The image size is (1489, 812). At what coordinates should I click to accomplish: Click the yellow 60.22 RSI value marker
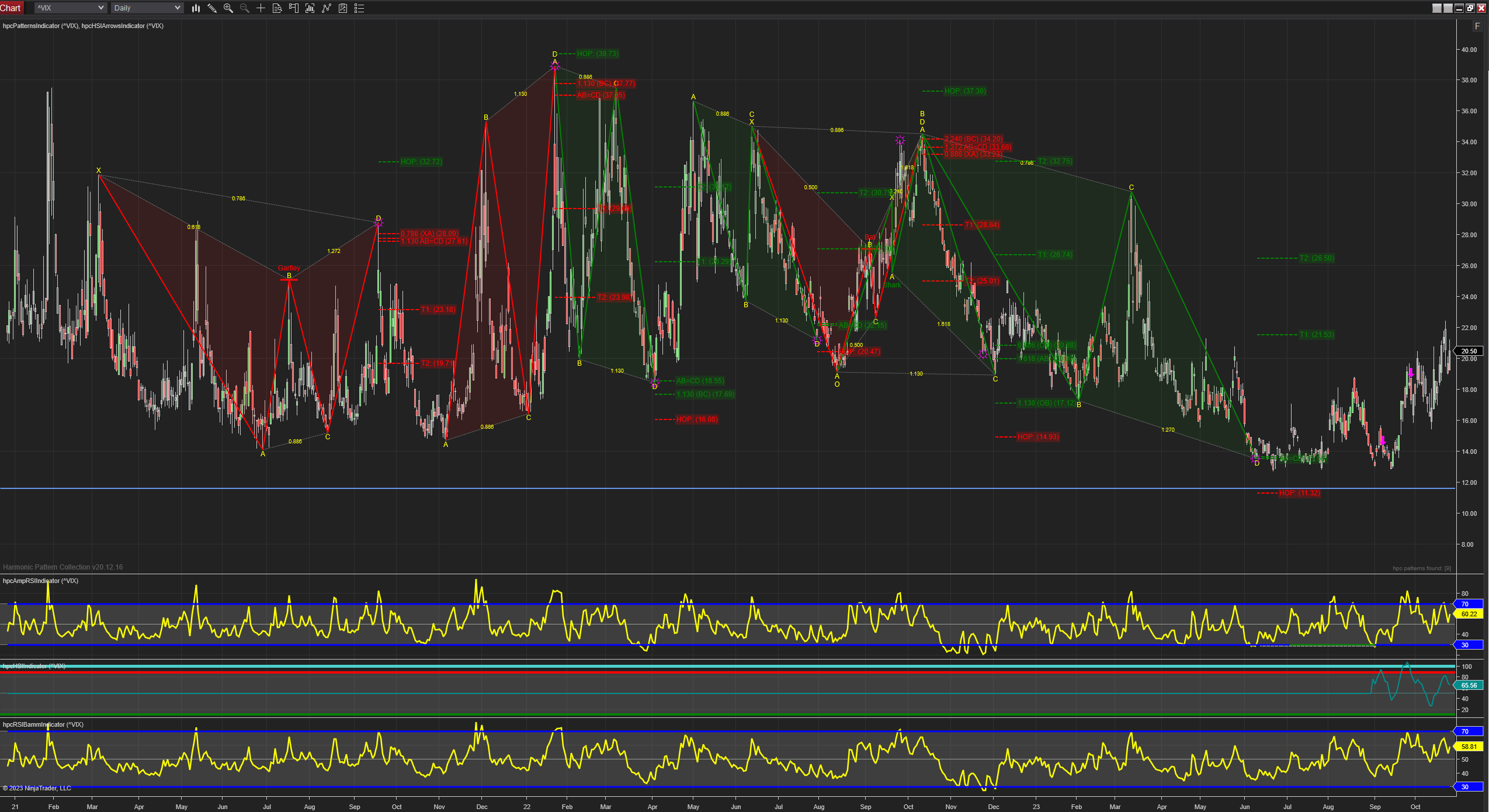[1469, 614]
